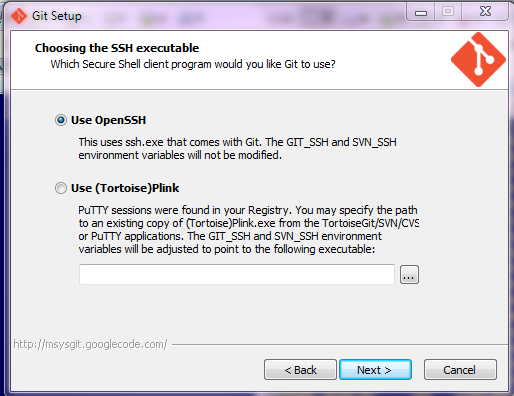Close the Git Setup window
The image size is (514, 396).
pyautogui.click(x=485, y=12)
